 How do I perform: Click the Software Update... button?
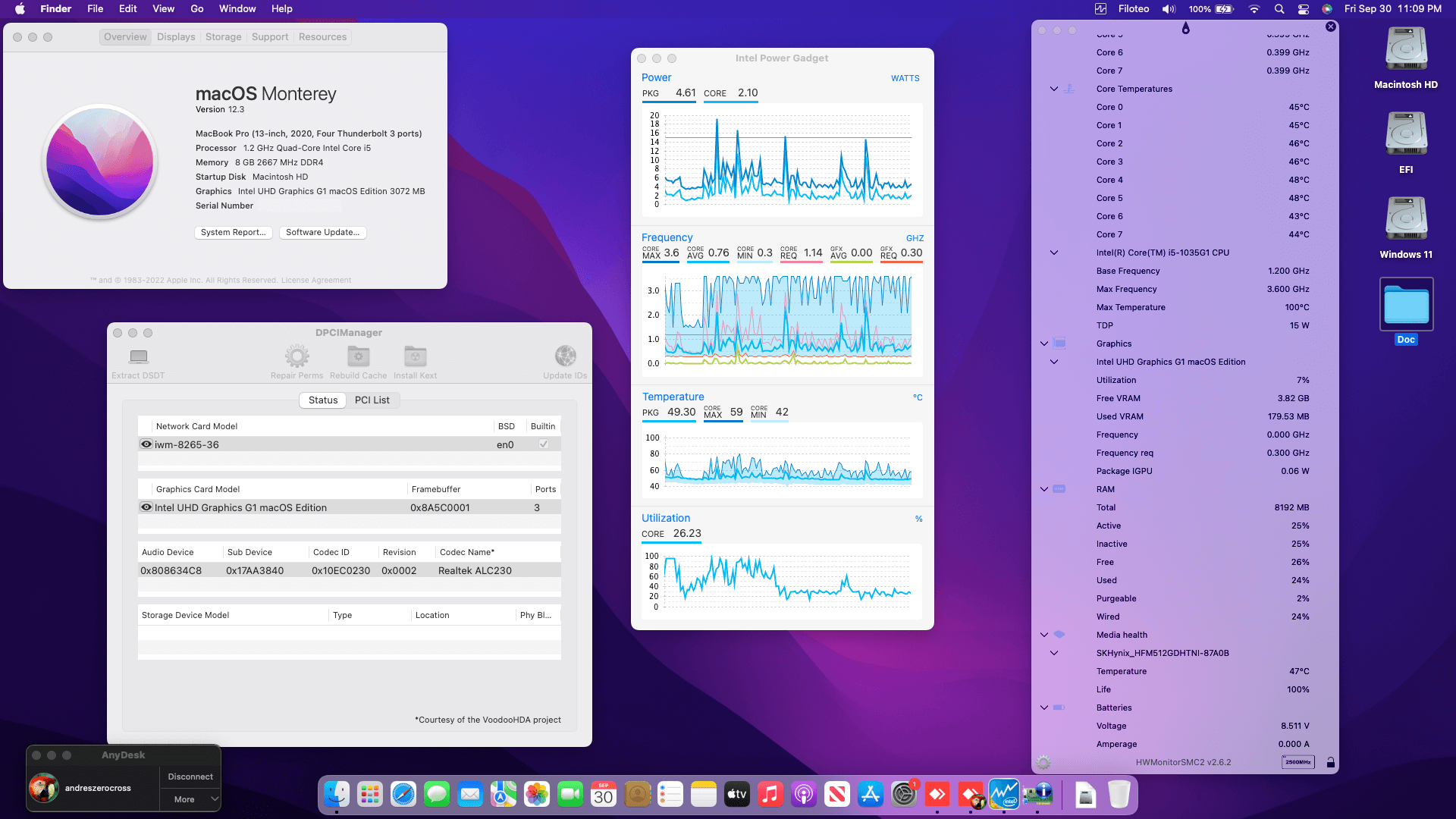pos(323,232)
